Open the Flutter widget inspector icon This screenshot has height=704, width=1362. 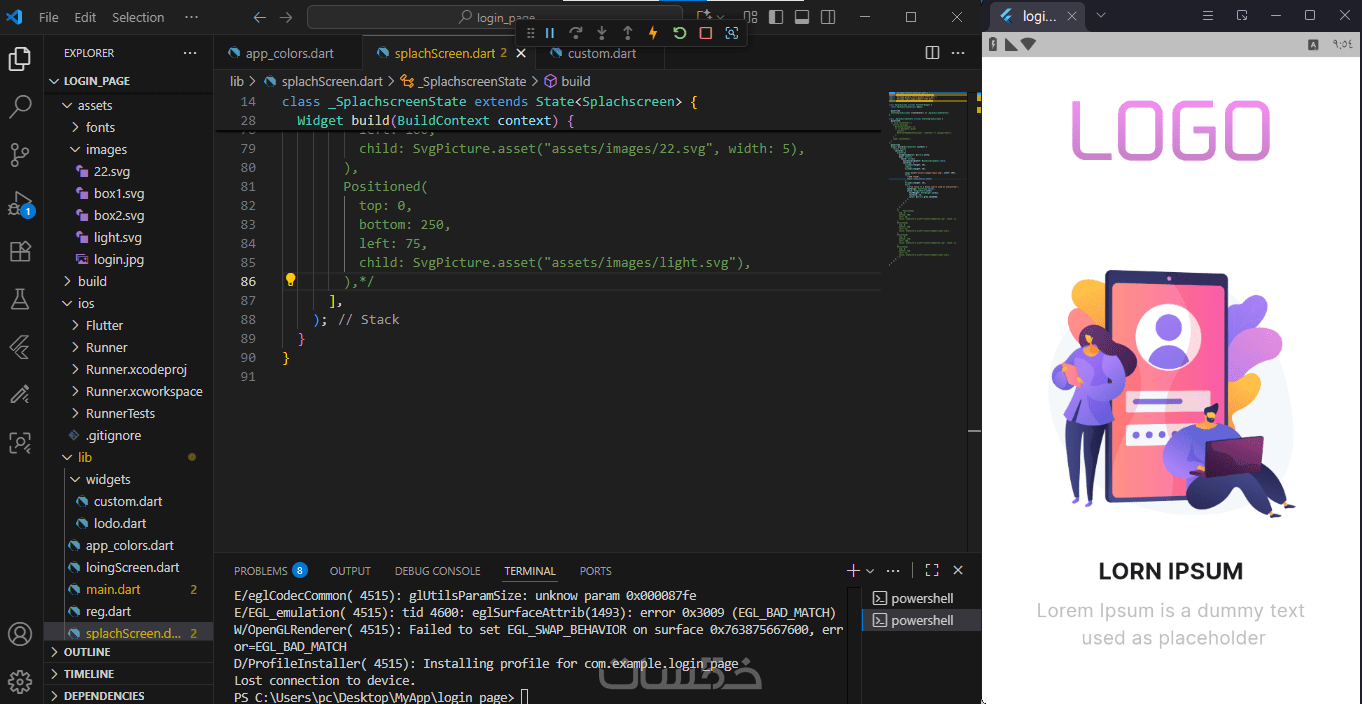click(x=732, y=33)
